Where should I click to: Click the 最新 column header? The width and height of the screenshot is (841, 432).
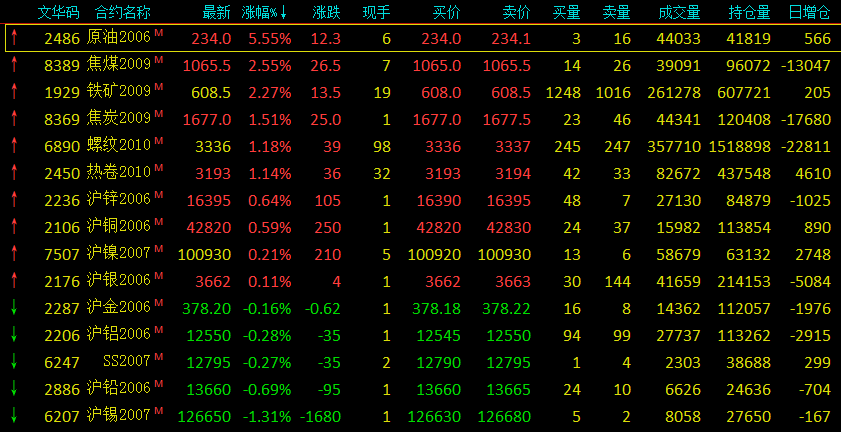click(x=217, y=12)
